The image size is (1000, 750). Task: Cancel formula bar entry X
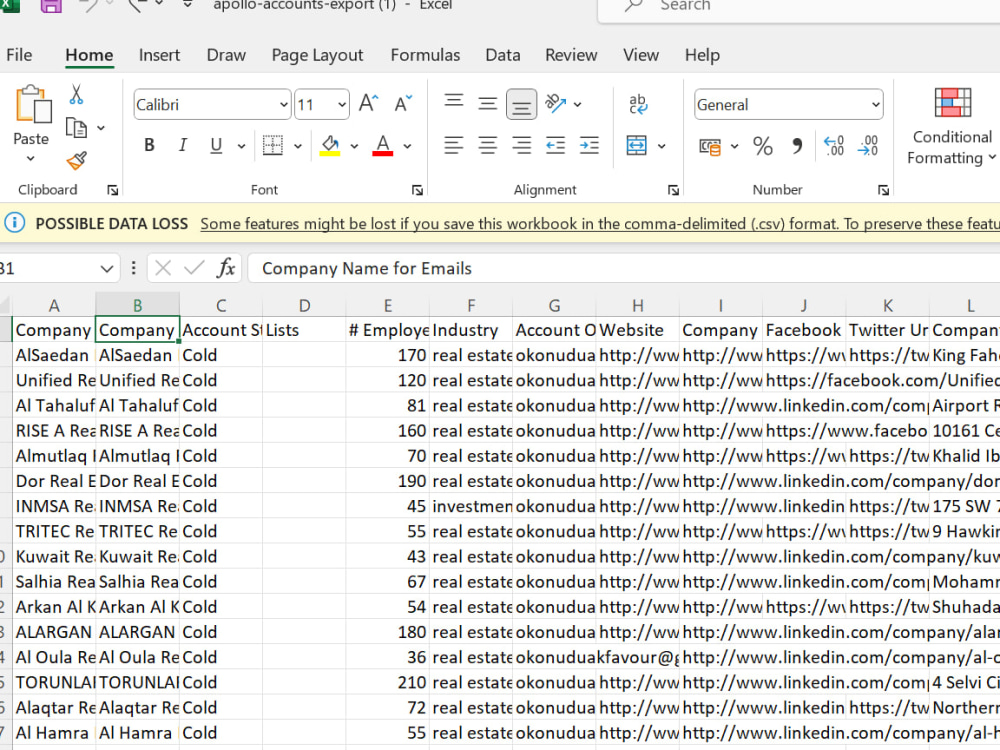tap(163, 268)
